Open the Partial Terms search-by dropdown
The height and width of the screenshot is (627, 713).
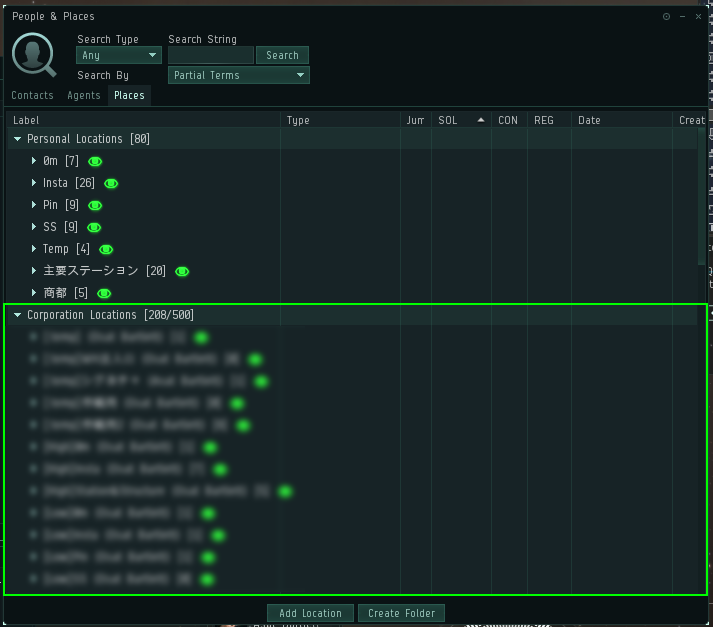(x=238, y=75)
